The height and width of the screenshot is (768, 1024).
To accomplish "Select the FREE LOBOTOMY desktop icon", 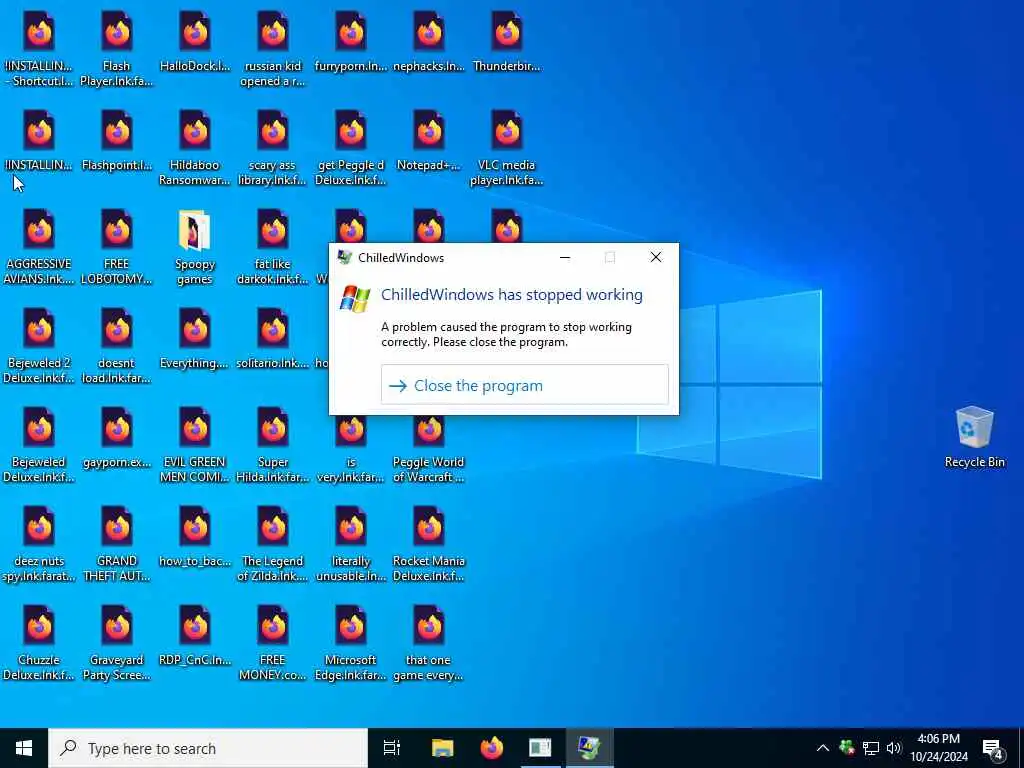I will [x=116, y=248].
